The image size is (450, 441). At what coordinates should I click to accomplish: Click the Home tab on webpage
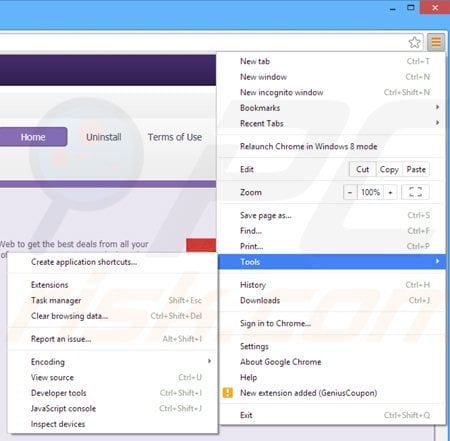(33, 137)
